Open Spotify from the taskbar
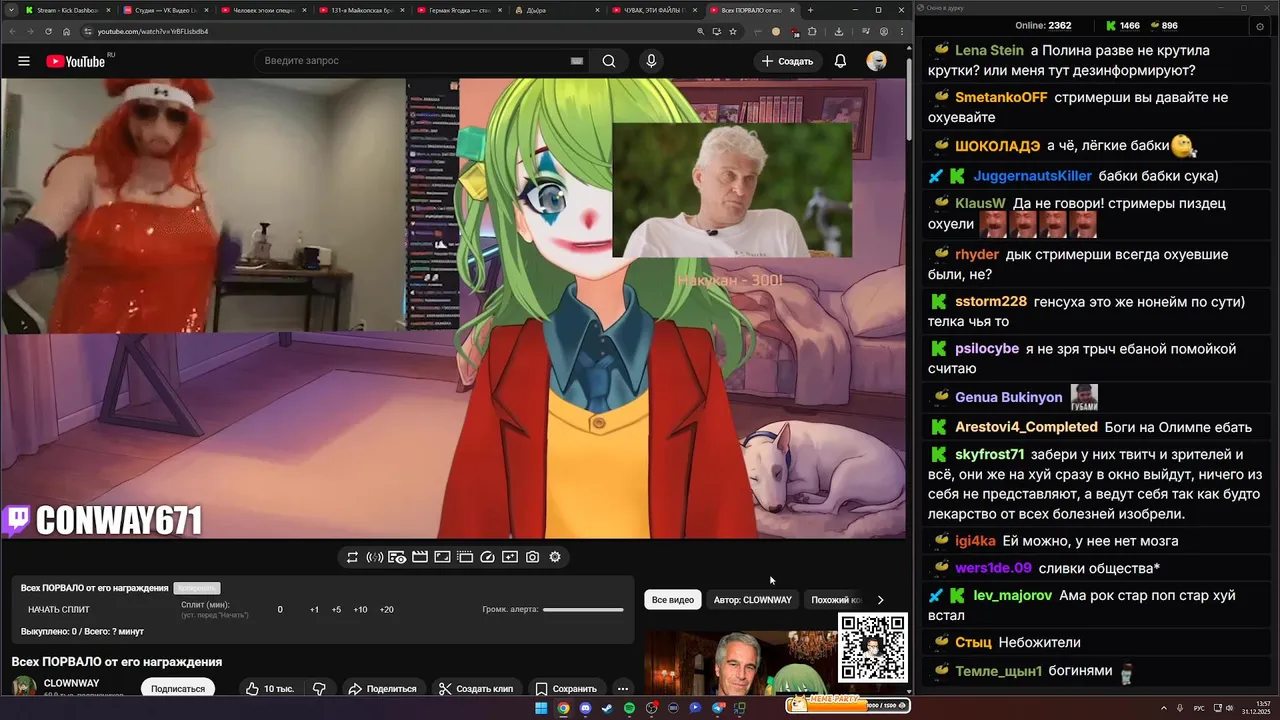This screenshot has width=1280, height=720. coord(629,708)
